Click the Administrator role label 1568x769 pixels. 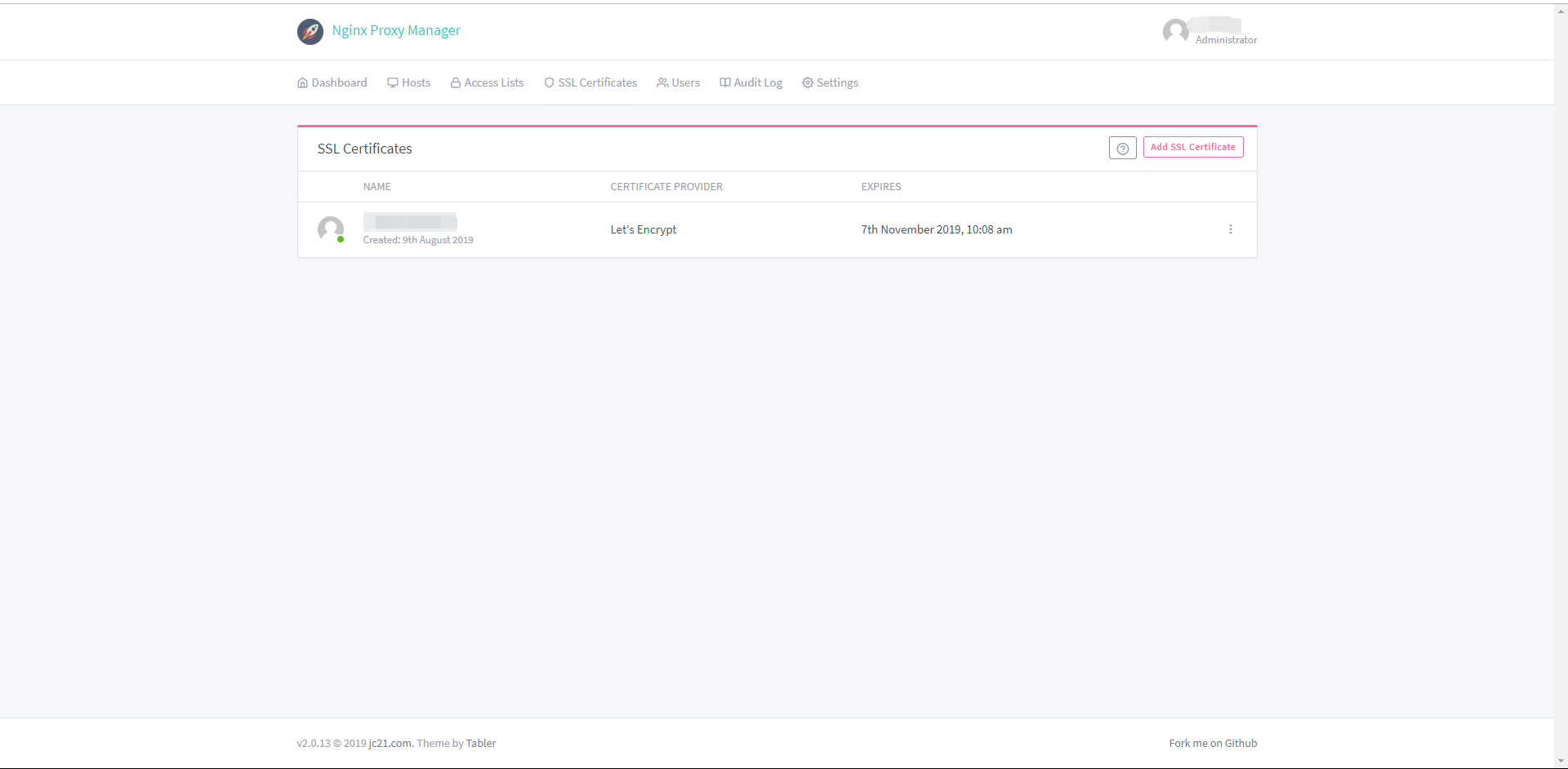click(x=1227, y=40)
